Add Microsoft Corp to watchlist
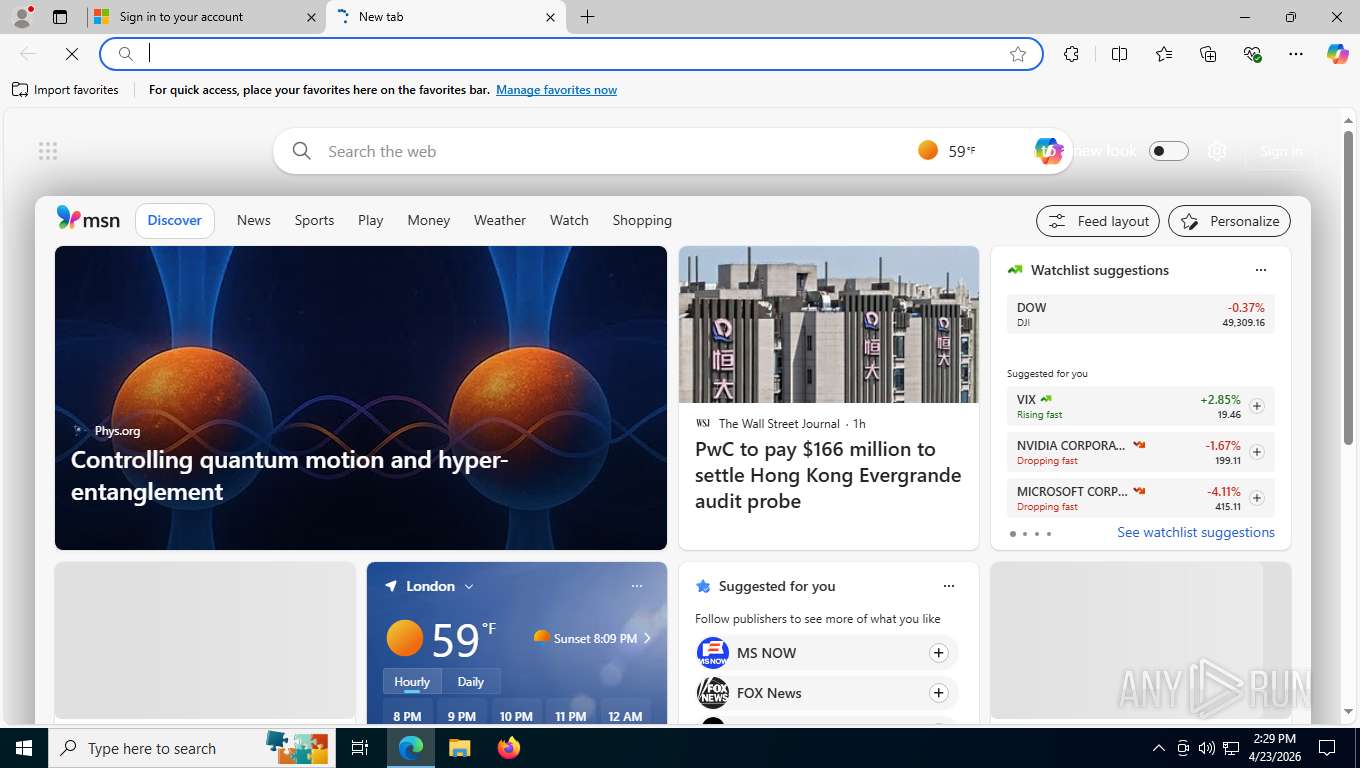 coord(1257,498)
